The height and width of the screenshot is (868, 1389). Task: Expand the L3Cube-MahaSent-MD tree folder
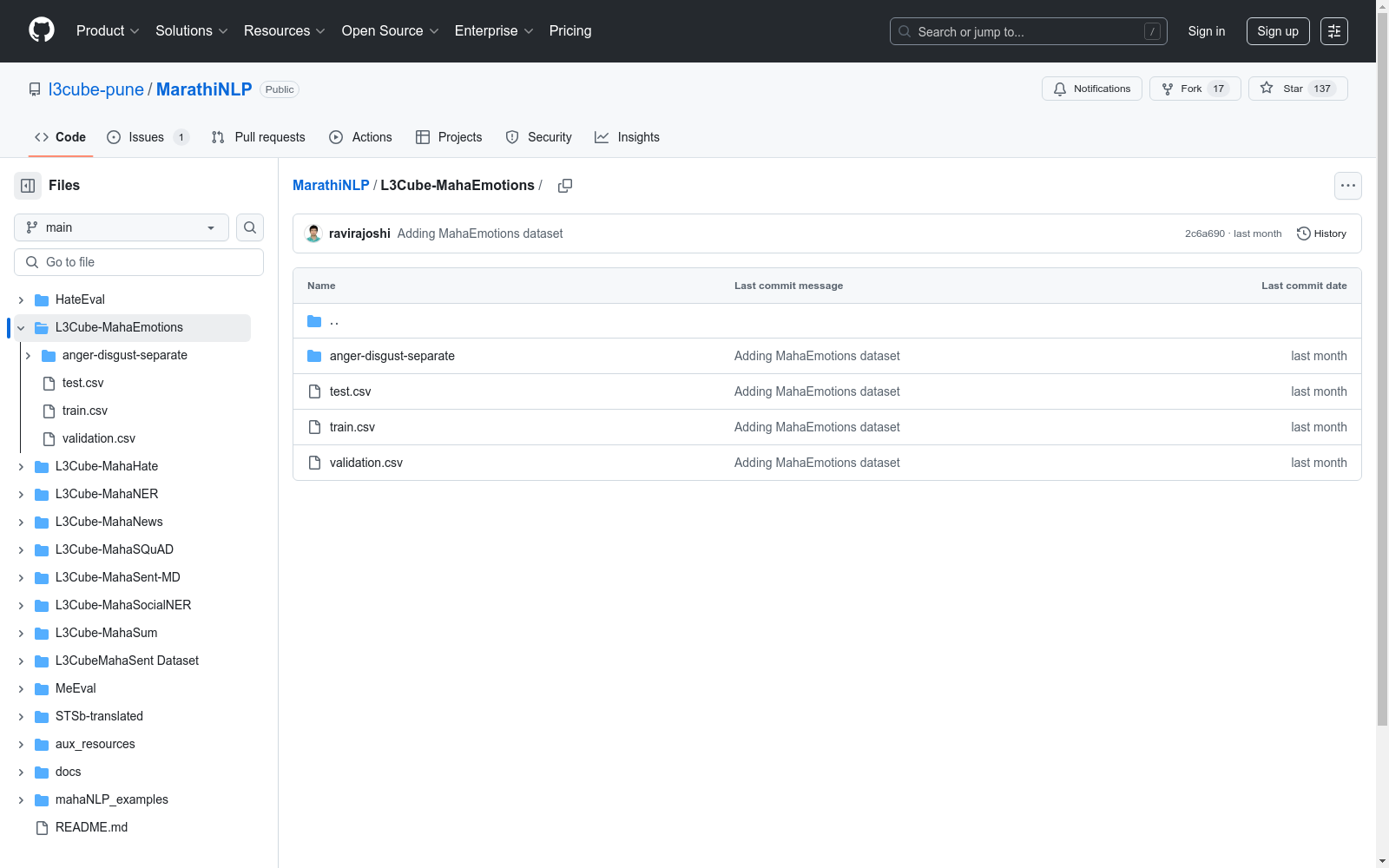(21, 578)
